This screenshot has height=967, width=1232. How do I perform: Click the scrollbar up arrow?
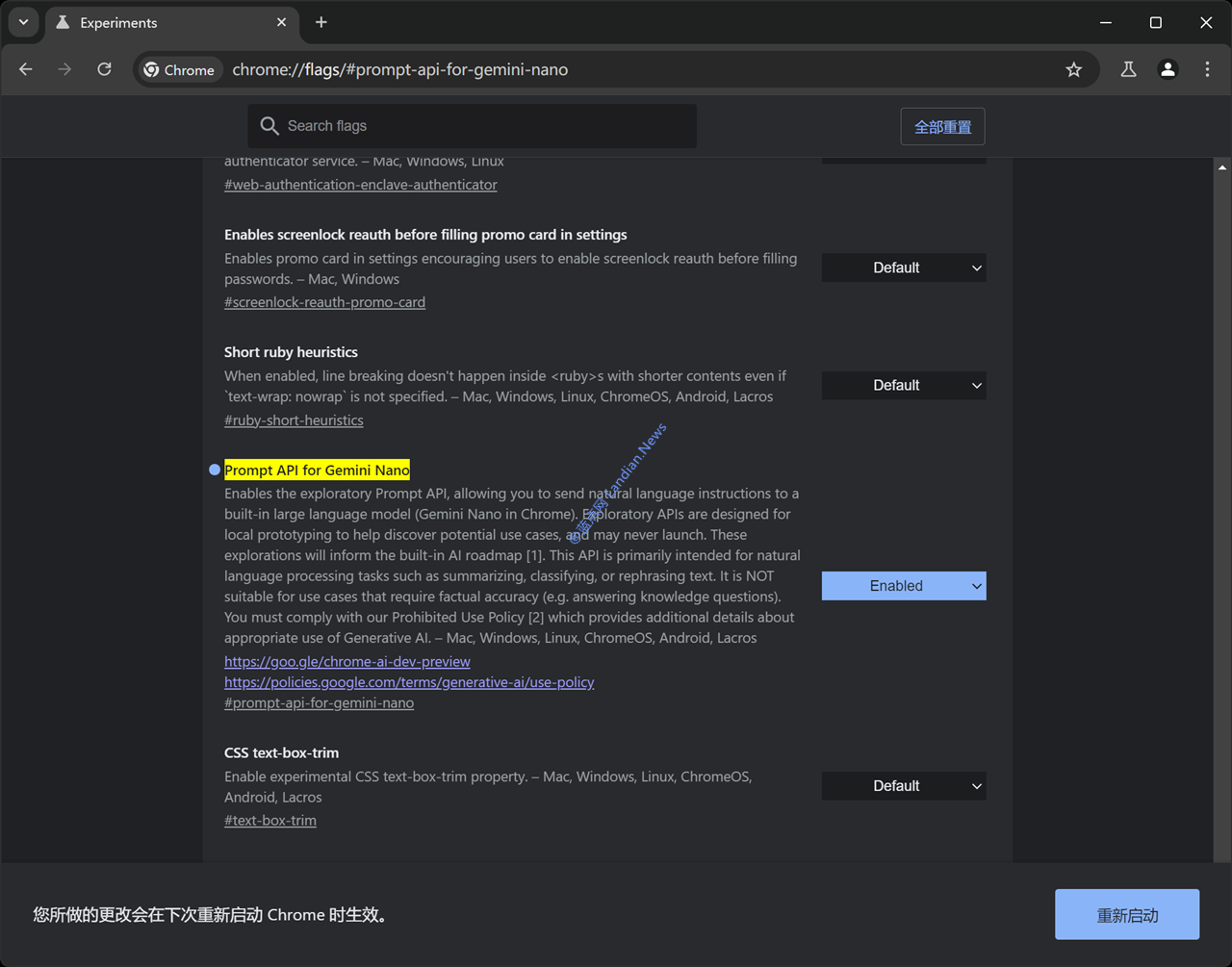pyautogui.click(x=1221, y=167)
